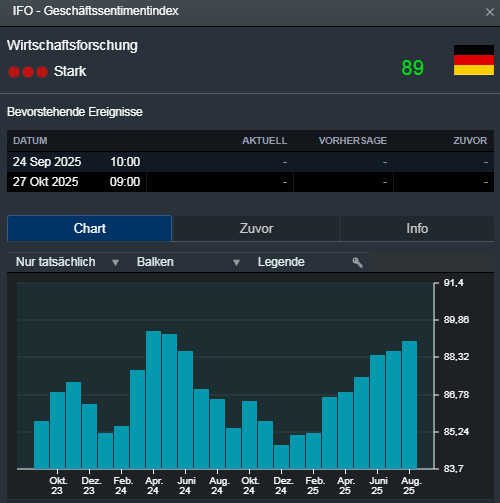This screenshot has height=503, width=500.
Task: Click the ZUVOR column header
Action: [x=470, y=141]
